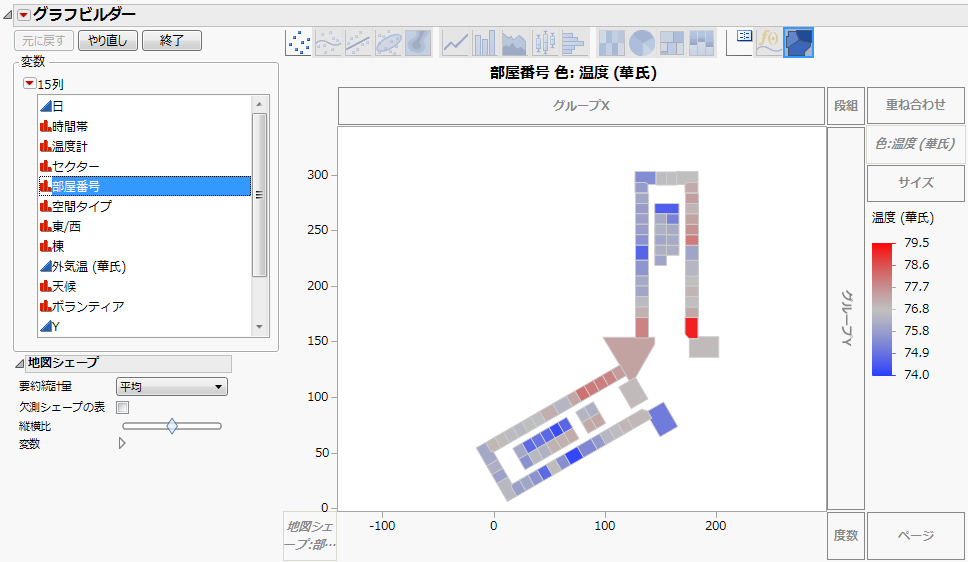The height and width of the screenshot is (562, 968).
Task: Select the 空間タイプ column in the list
Action: [144, 206]
